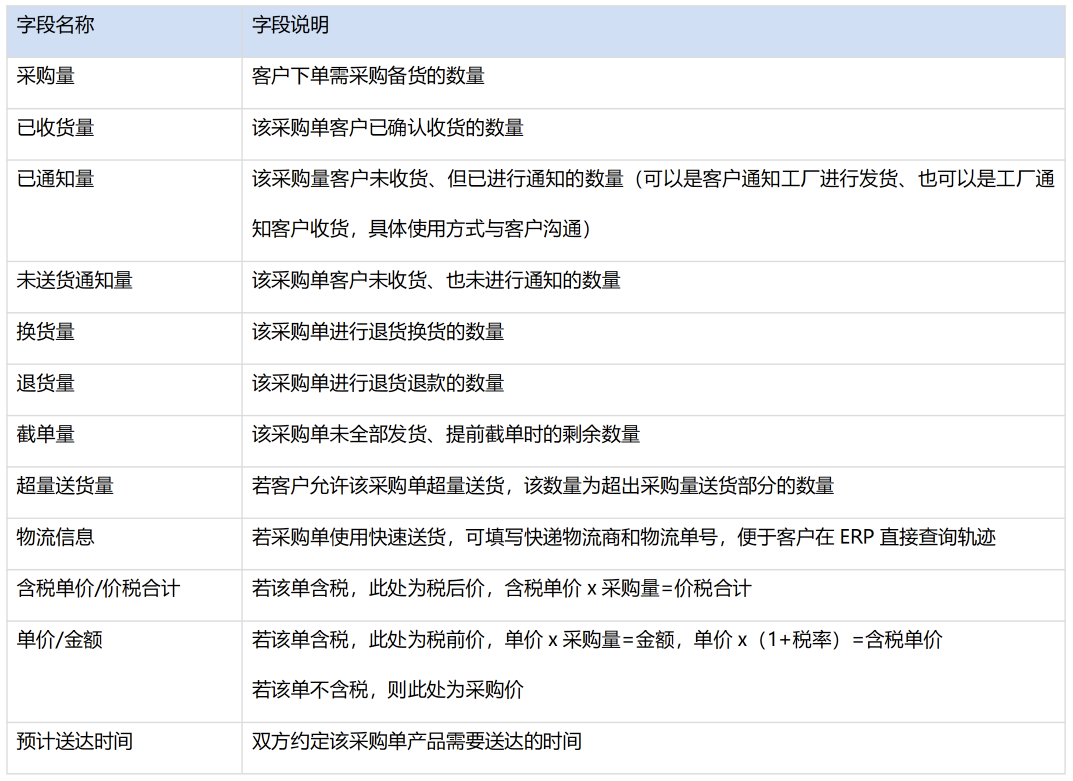Click the description 双方约定该采购单产品需要送达的时间
The image size is (1073, 781).
tap(417, 742)
